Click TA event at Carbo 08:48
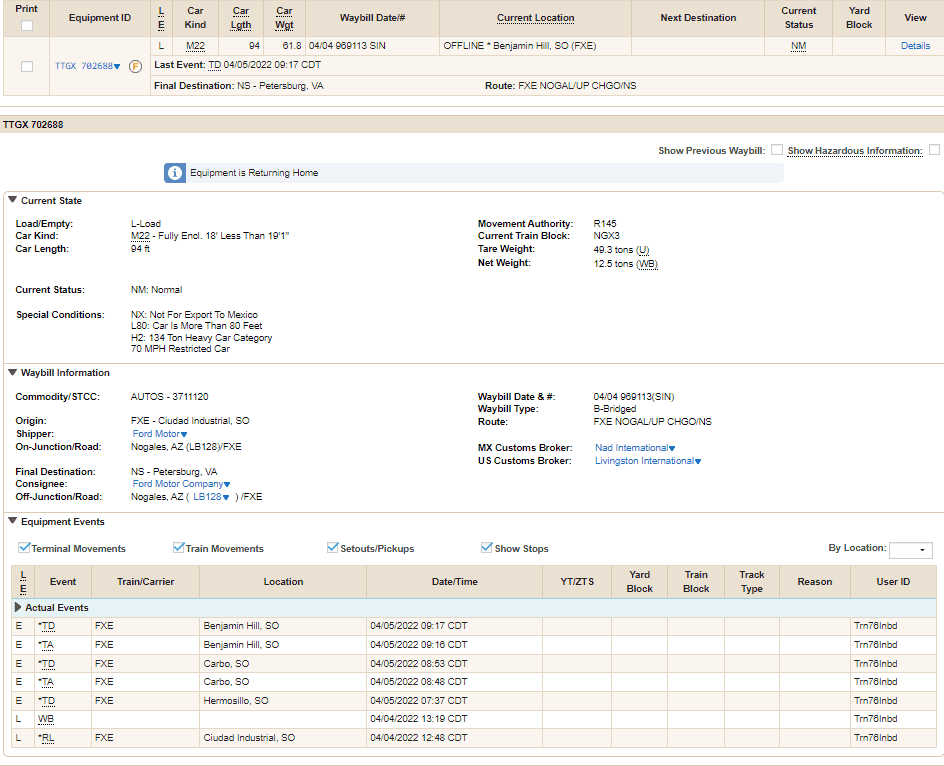This screenshot has height=766, width=944. pyautogui.click(x=46, y=682)
